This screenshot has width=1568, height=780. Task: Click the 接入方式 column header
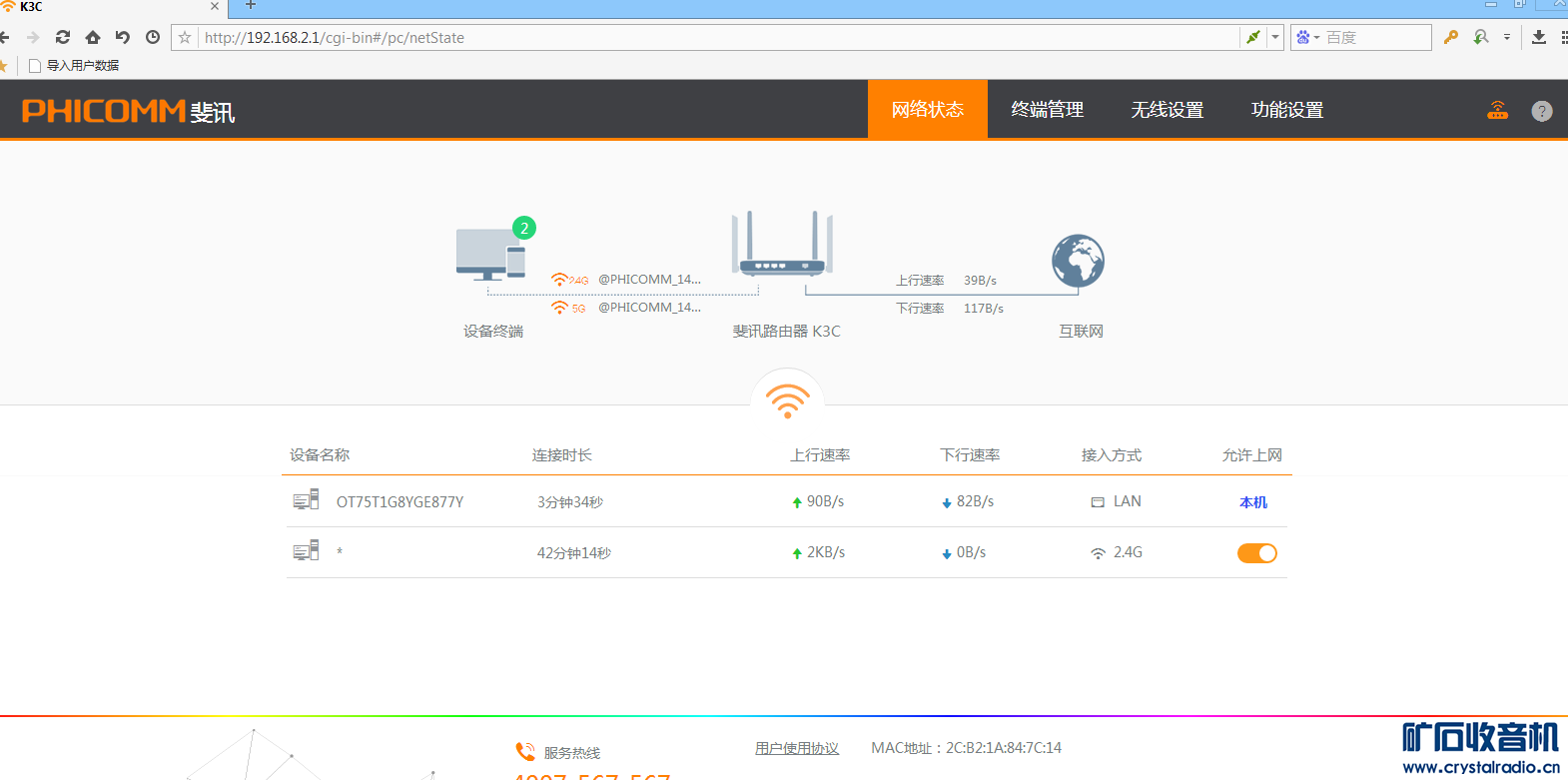(x=1111, y=455)
